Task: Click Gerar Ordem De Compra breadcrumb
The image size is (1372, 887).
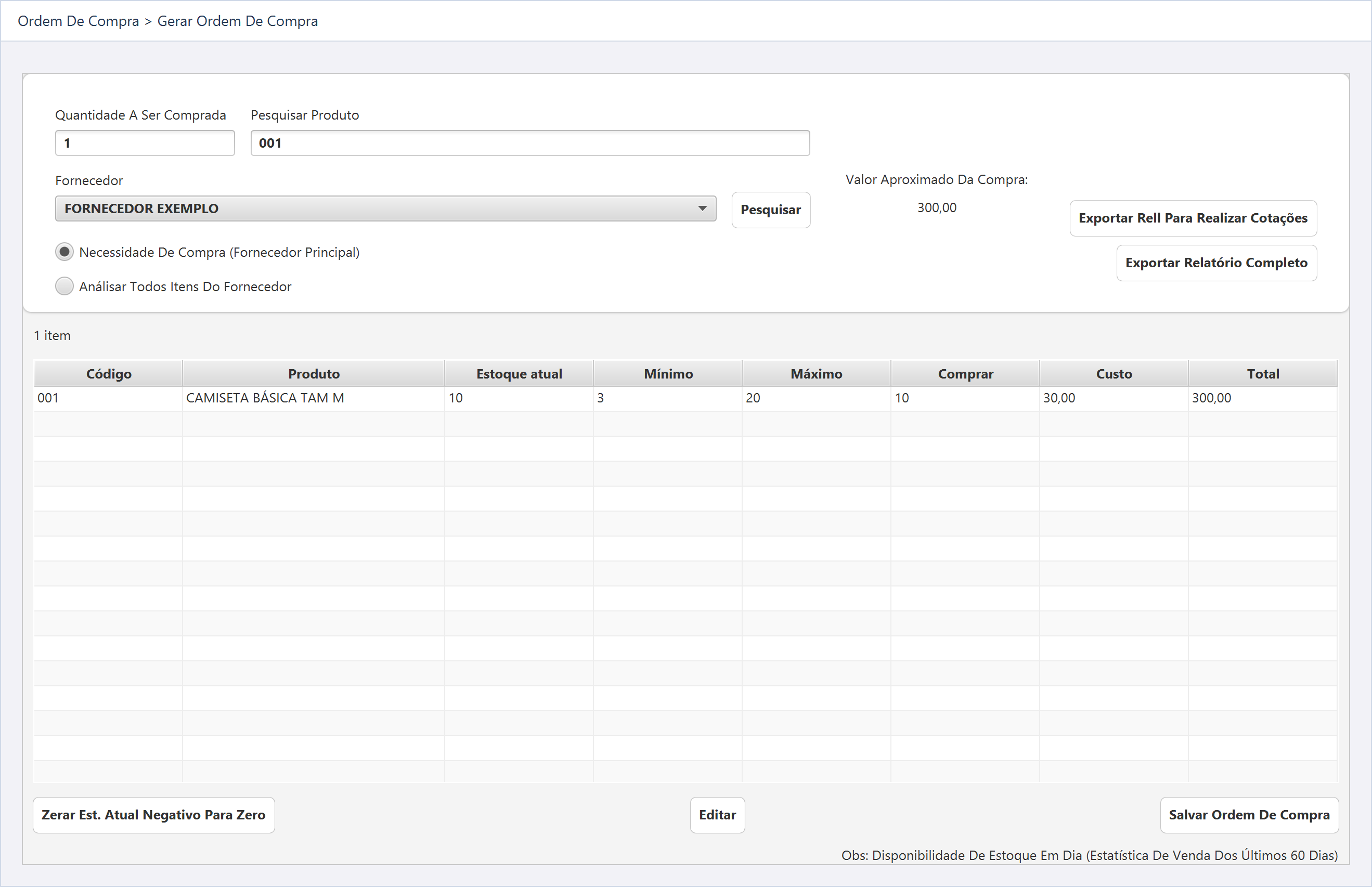Action: tap(237, 21)
